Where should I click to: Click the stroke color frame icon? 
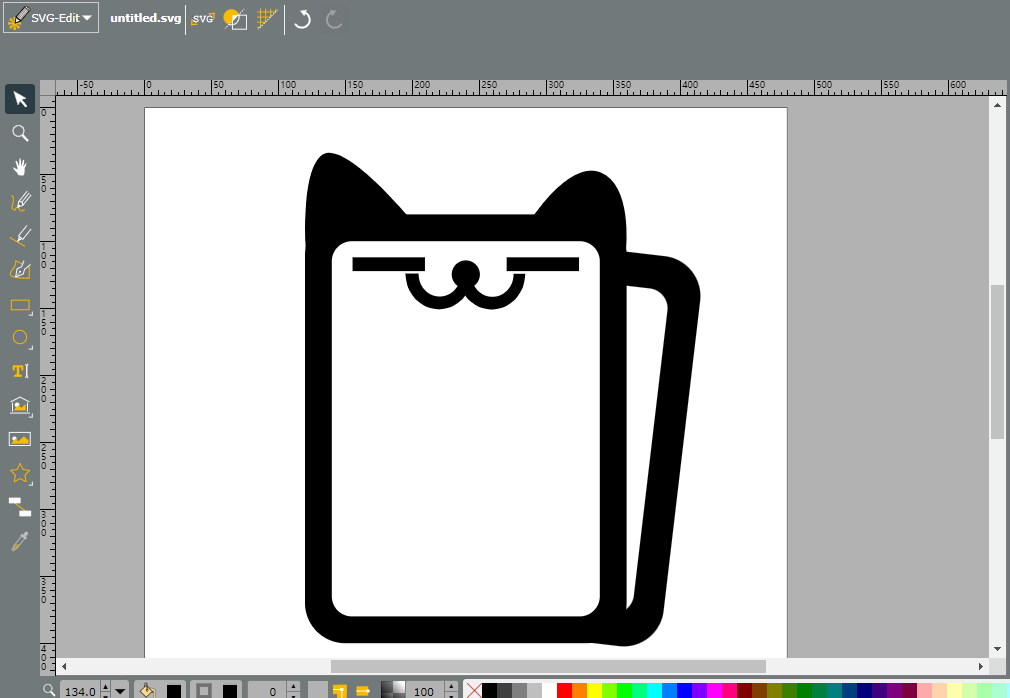tap(204, 691)
